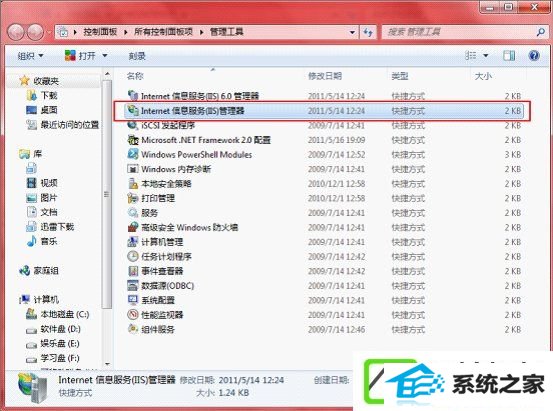
Task: Open the help question mark icon
Action: click(534, 55)
